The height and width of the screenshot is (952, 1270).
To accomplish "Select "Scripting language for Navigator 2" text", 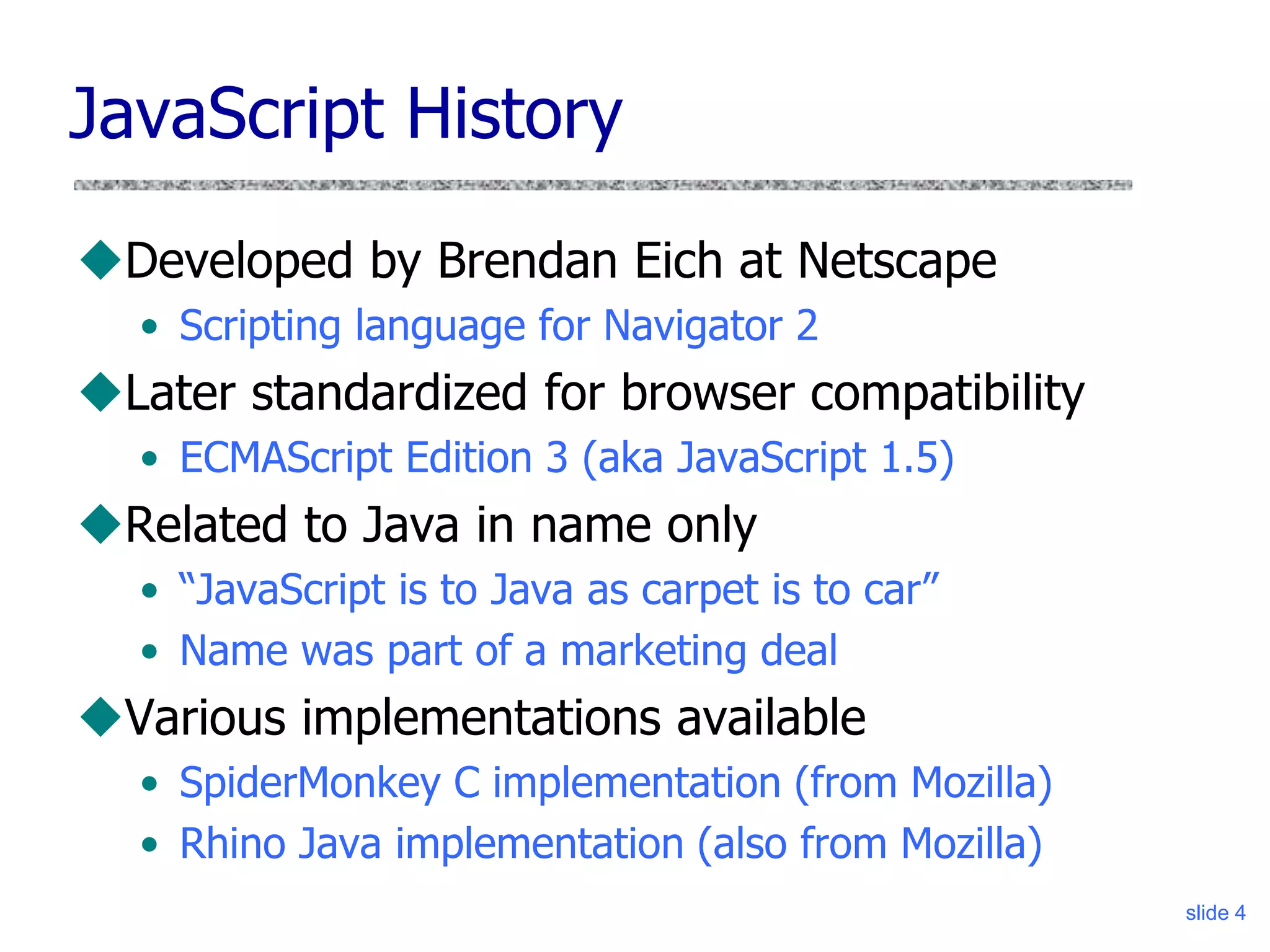I will click(x=499, y=325).
